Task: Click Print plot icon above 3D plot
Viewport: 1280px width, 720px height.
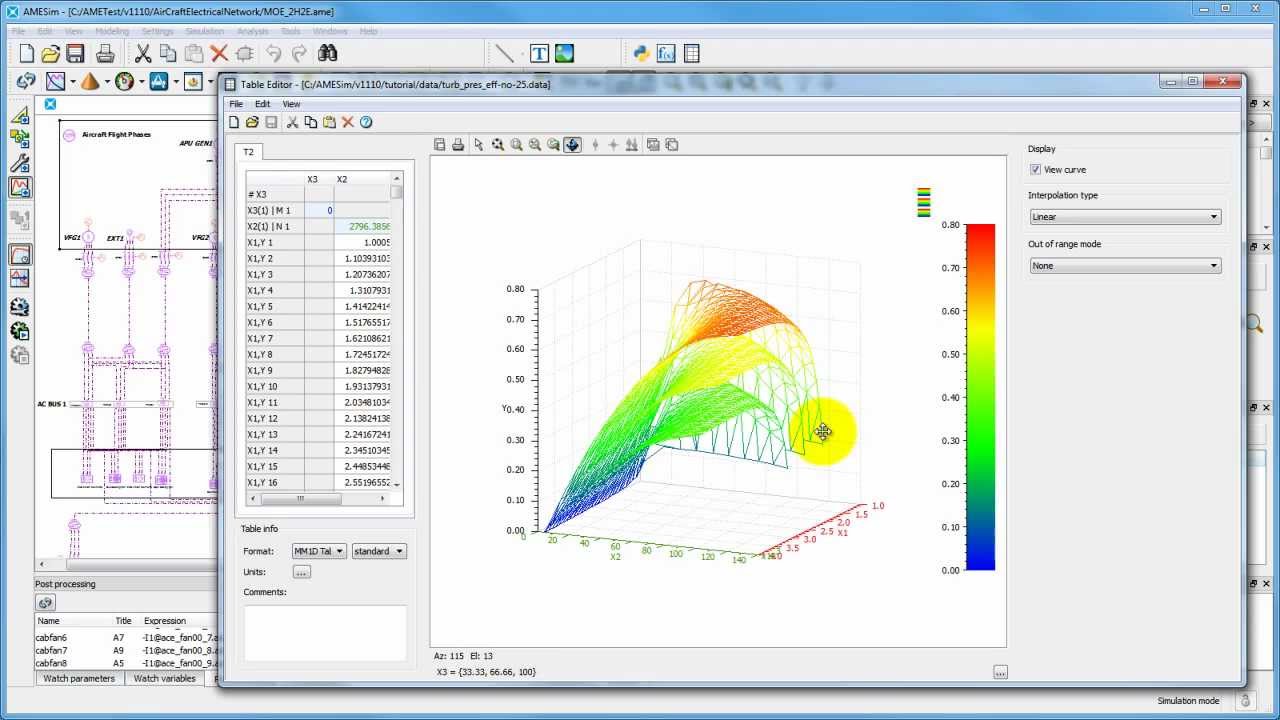Action: (x=458, y=145)
